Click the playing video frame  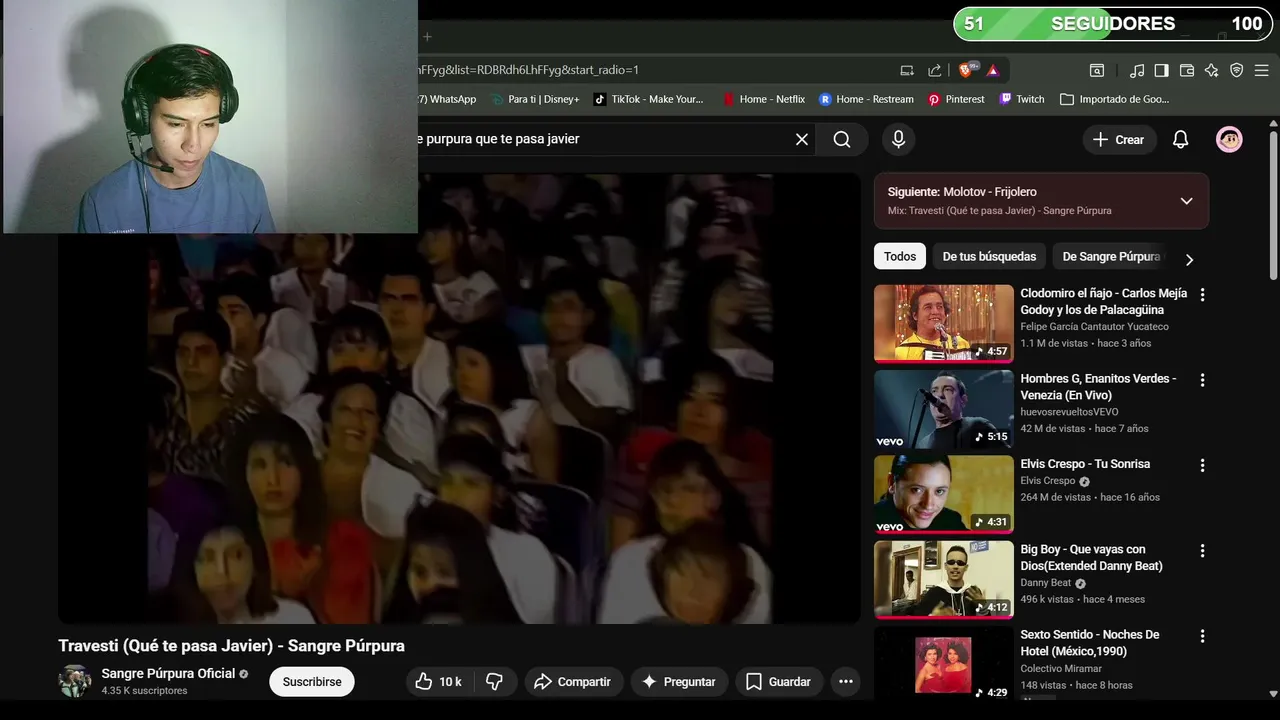point(459,399)
